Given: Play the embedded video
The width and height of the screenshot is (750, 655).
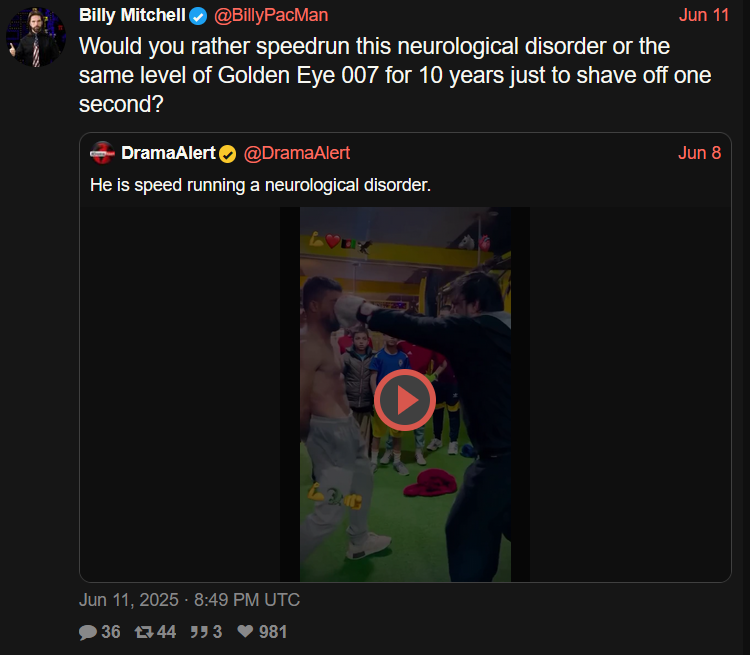Looking at the screenshot, I should (405, 400).
